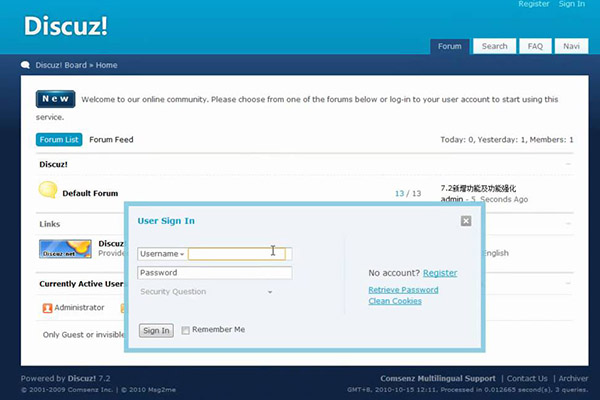The width and height of the screenshot is (600, 400).
Task: Click the Administrator user icon
Action: pos(47,308)
